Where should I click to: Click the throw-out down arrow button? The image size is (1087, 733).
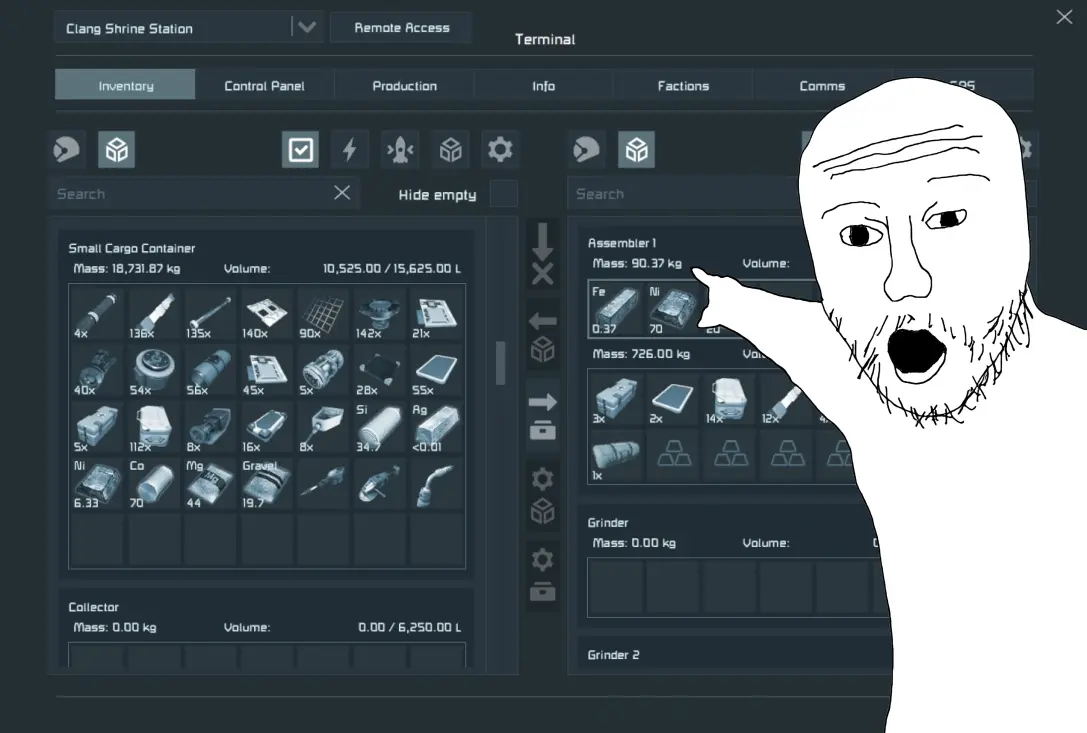point(543,254)
